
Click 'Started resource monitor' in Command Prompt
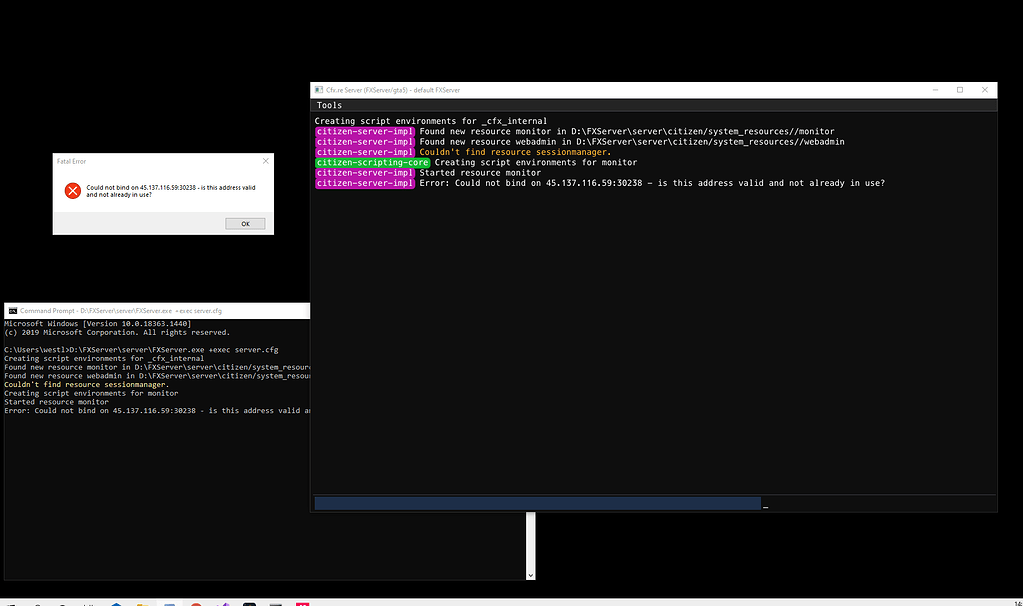pos(56,402)
